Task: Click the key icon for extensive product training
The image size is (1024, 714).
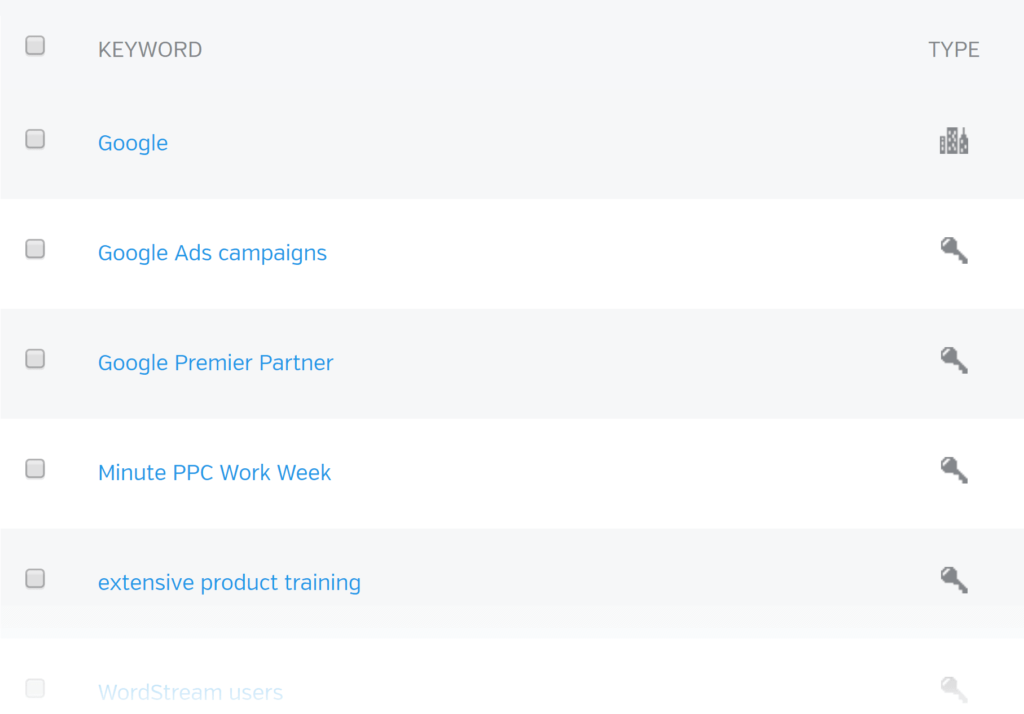Action: click(954, 581)
